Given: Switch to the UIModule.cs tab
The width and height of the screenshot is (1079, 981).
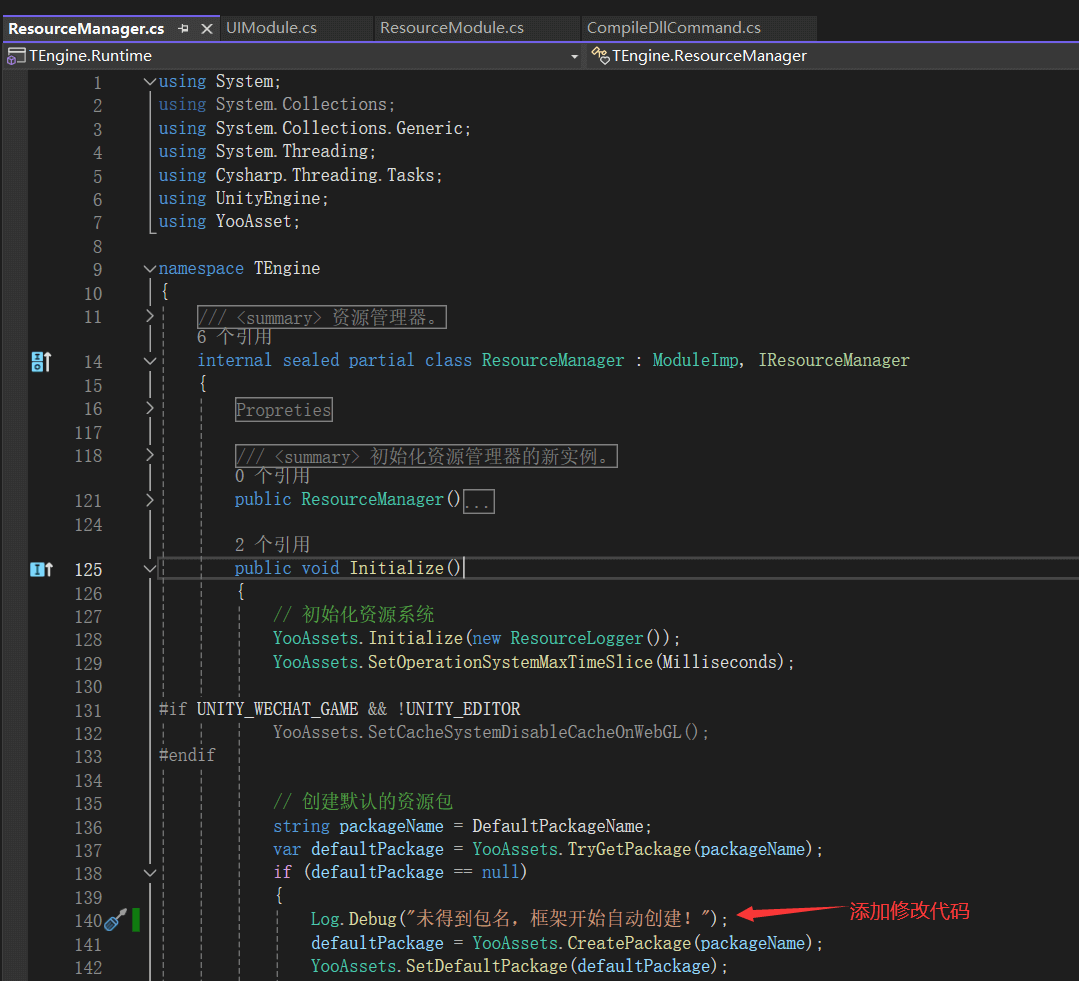Looking at the screenshot, I should pyautogui.click(x=272, y=28).
